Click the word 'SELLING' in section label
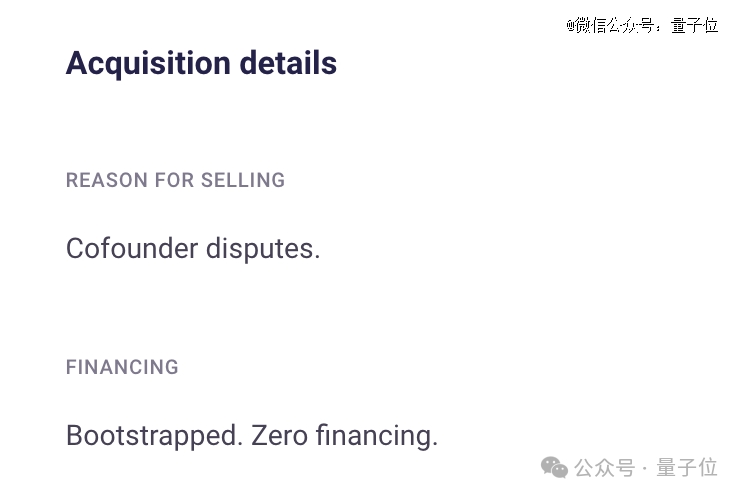Screen dimensions: 742x498 [x=243, y=180]
